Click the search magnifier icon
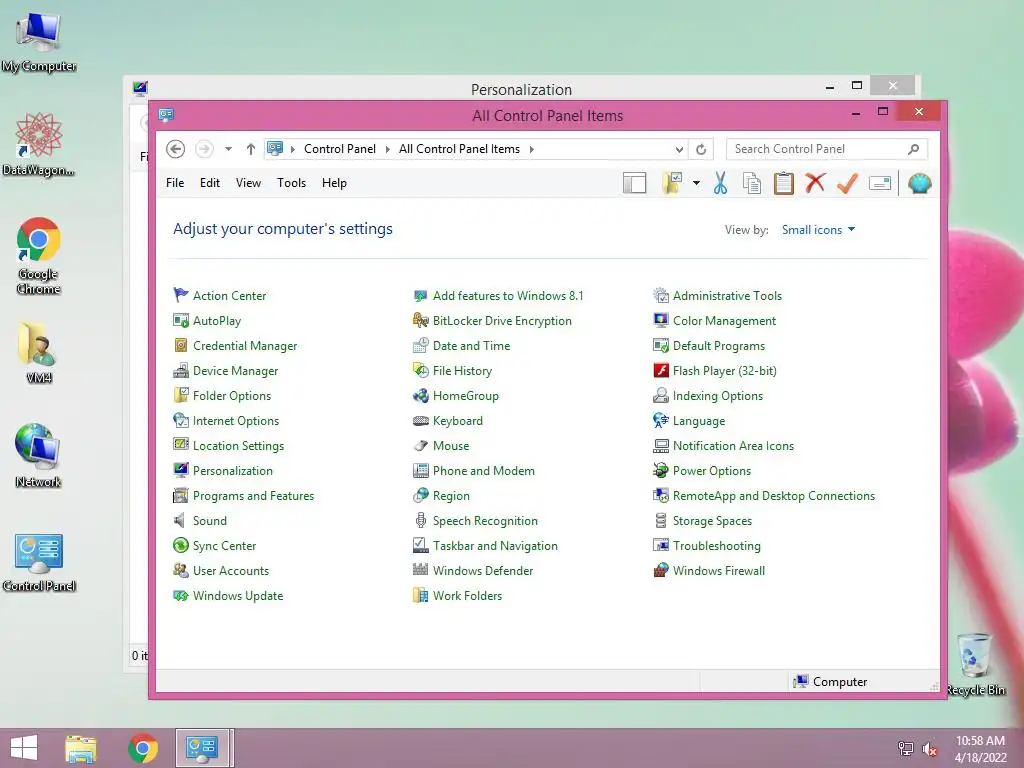 914,149
